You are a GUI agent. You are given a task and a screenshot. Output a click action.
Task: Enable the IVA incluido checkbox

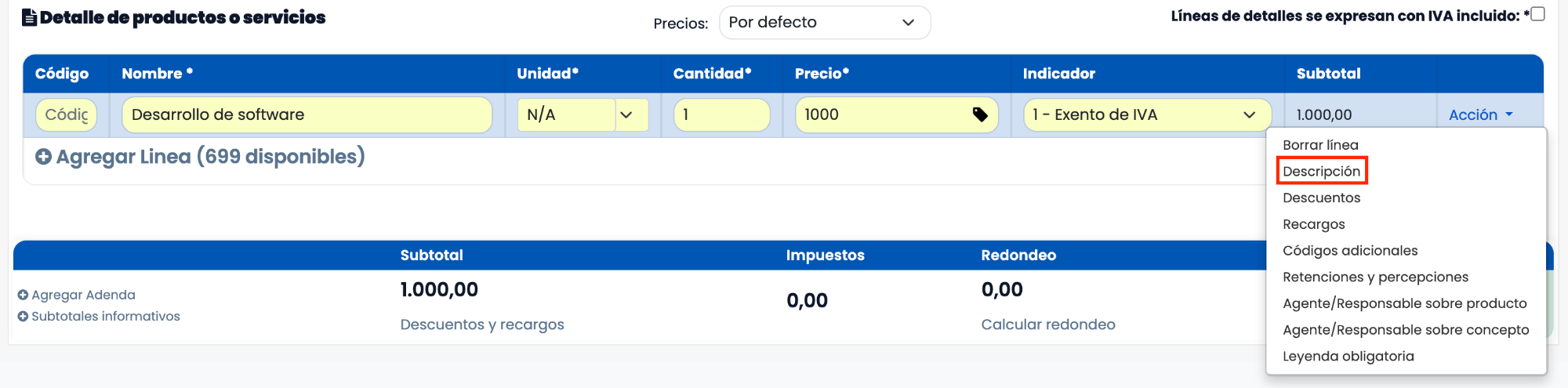click(1537, 14)
